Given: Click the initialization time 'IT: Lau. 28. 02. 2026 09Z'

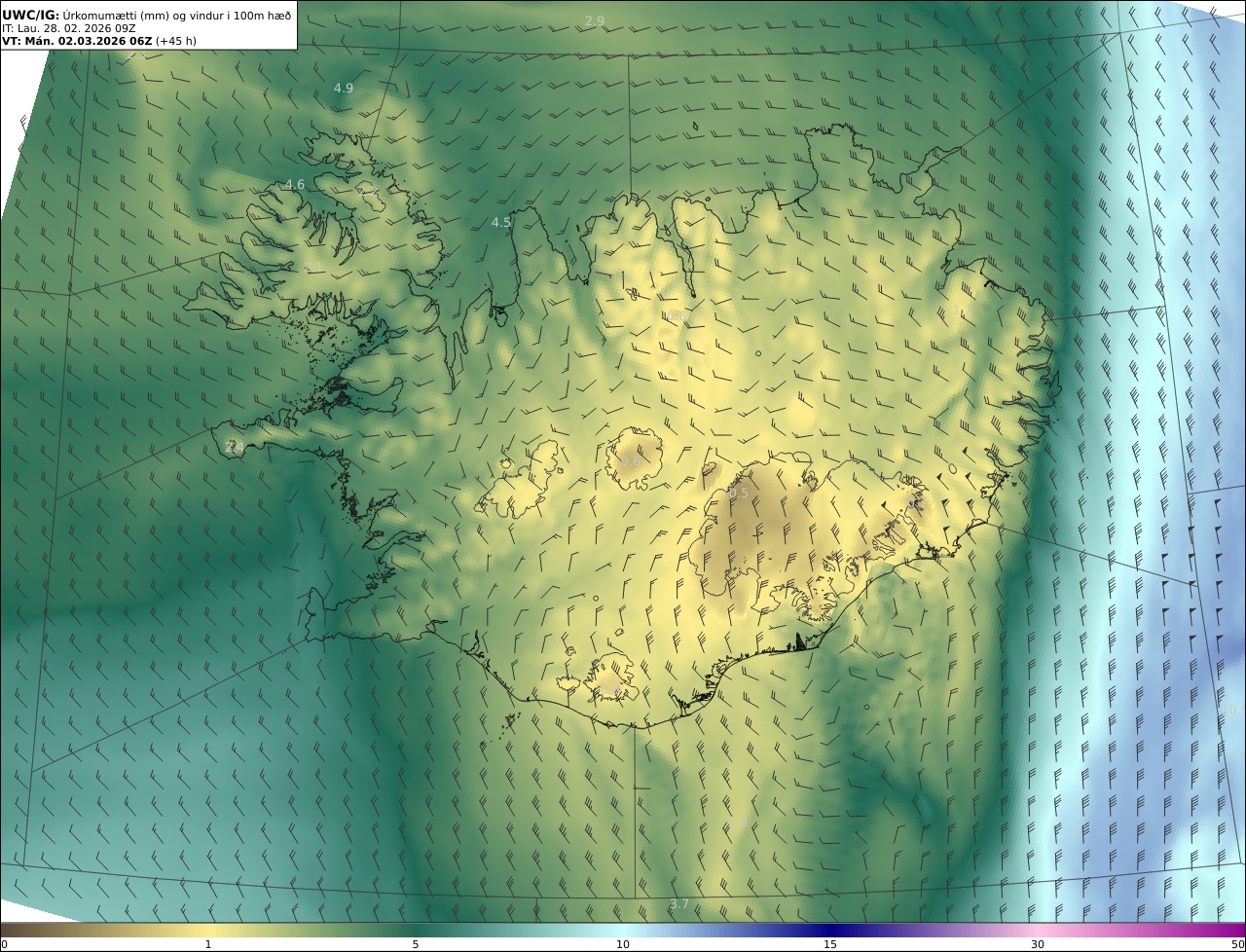Looking at the screenshot, I should point(69,28).
